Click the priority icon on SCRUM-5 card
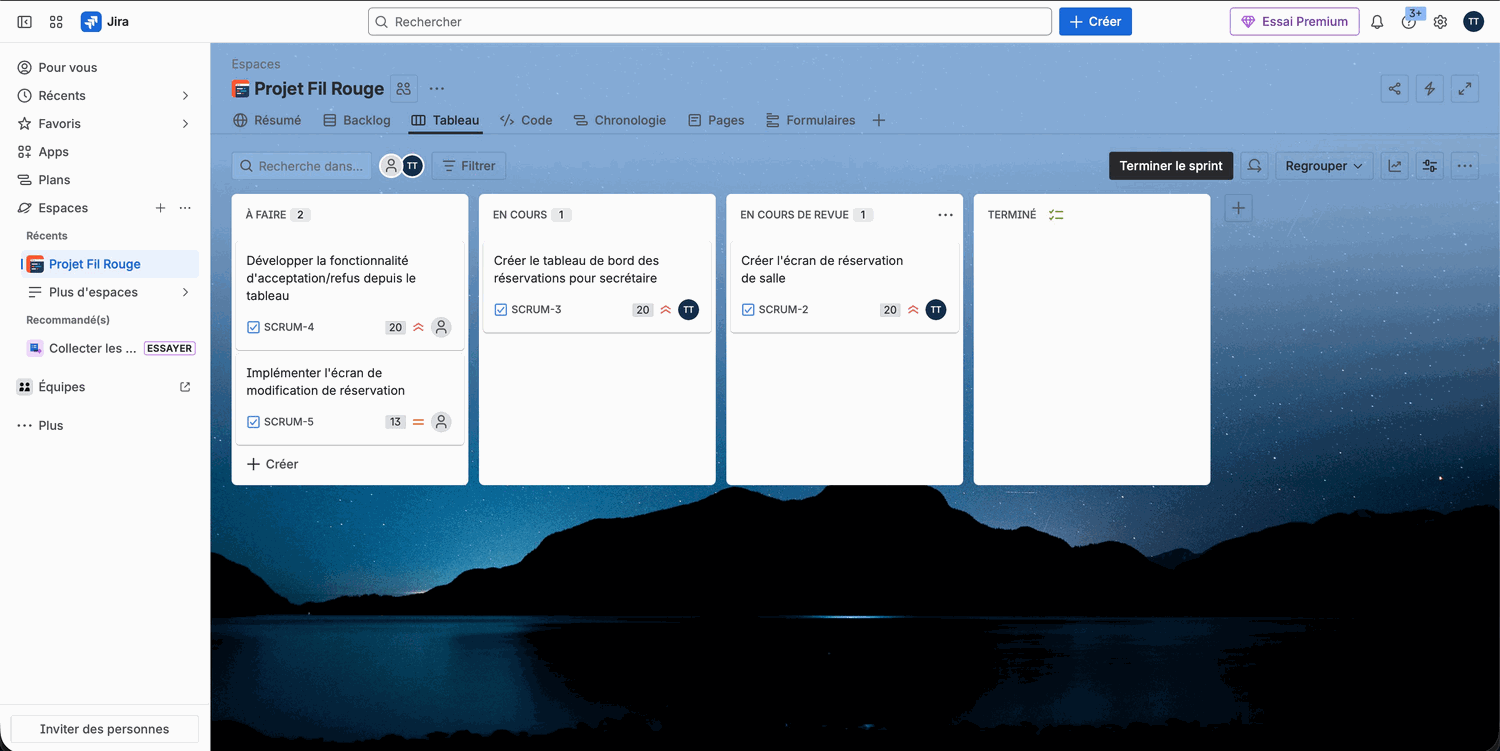This screenshot has width=1500, height=751. [418, 422]
